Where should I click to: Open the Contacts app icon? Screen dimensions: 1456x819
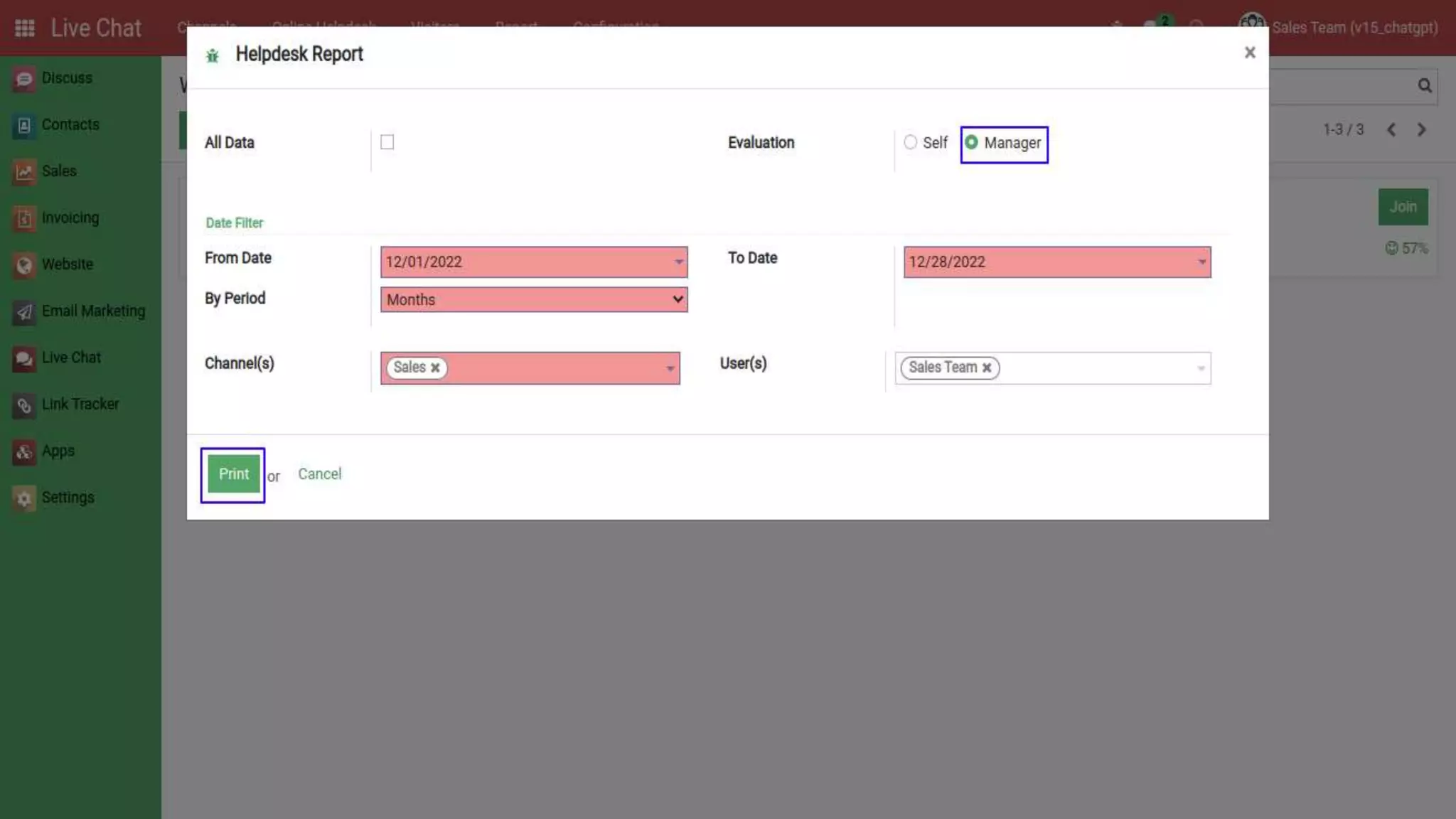pos(24,126)
